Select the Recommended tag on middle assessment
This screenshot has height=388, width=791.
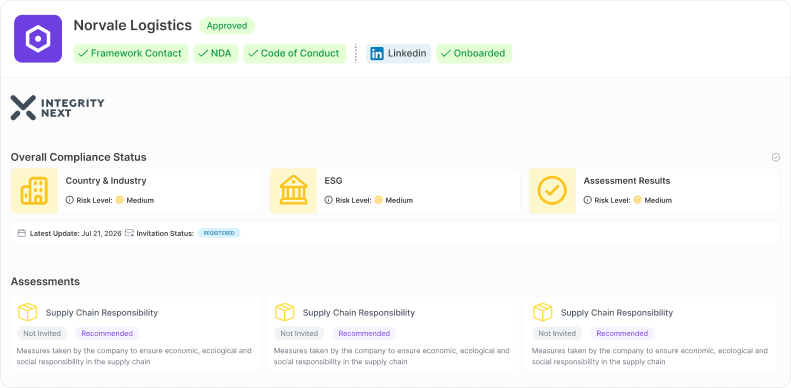[x=364, y=334]
